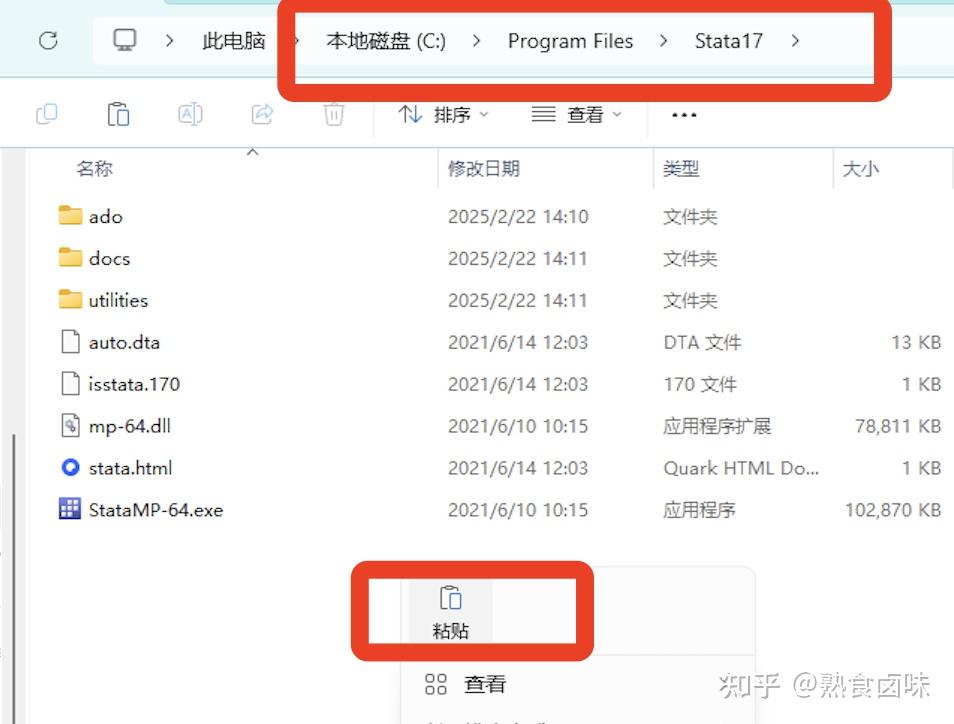Navigate to Program Files via breadcrumb

pyautogui.click(x=570, y=41)
